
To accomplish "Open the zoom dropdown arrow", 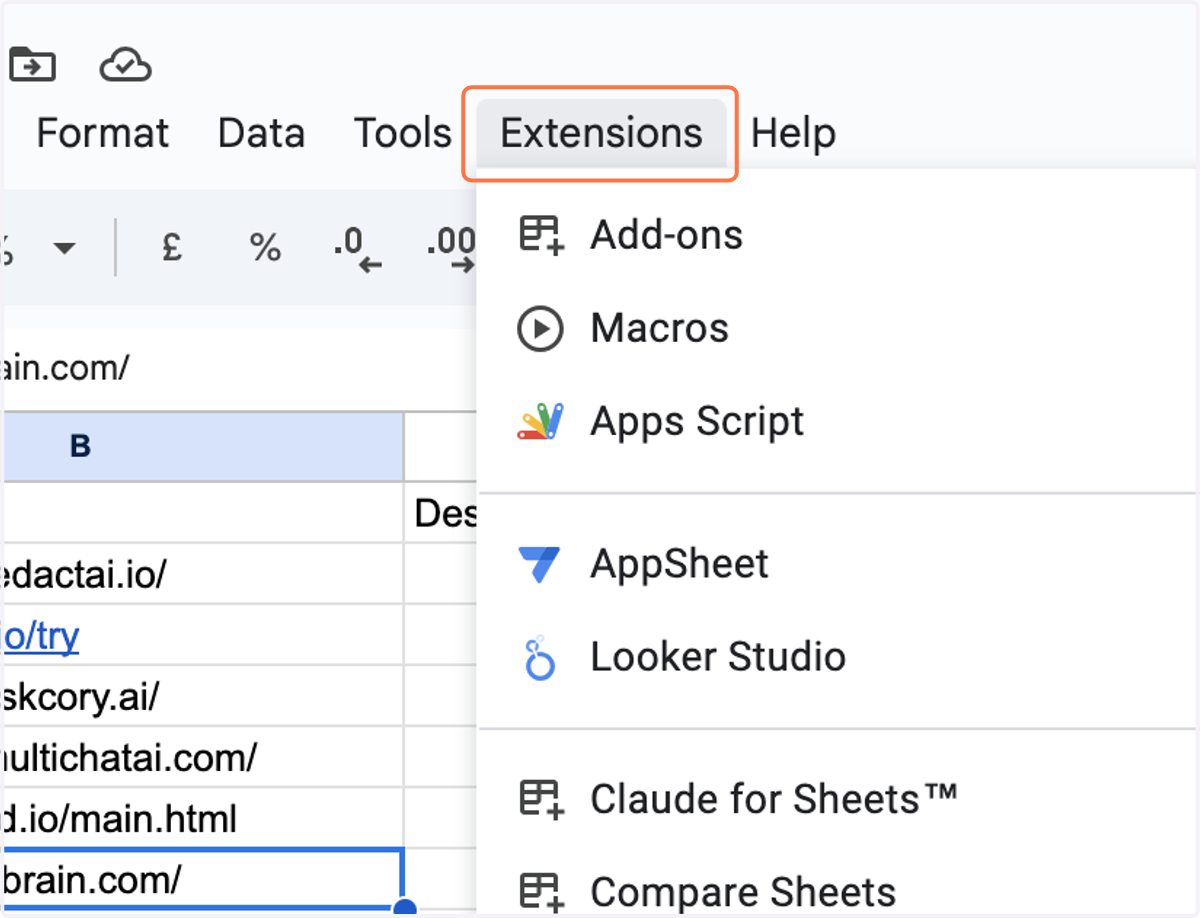I will click(65, 247).
